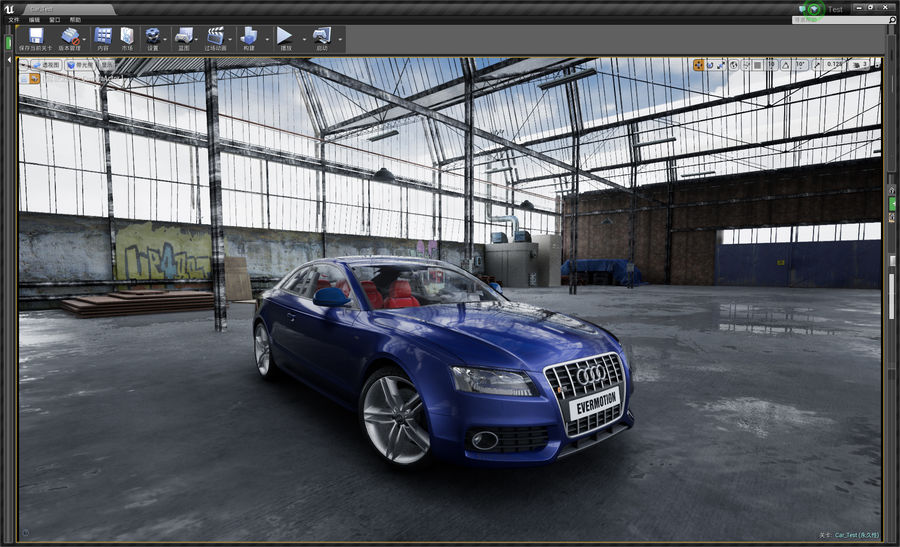Click green panel tab on right edge
The height and width of the screenshot is (547, 900).
[x=892, y=204]
